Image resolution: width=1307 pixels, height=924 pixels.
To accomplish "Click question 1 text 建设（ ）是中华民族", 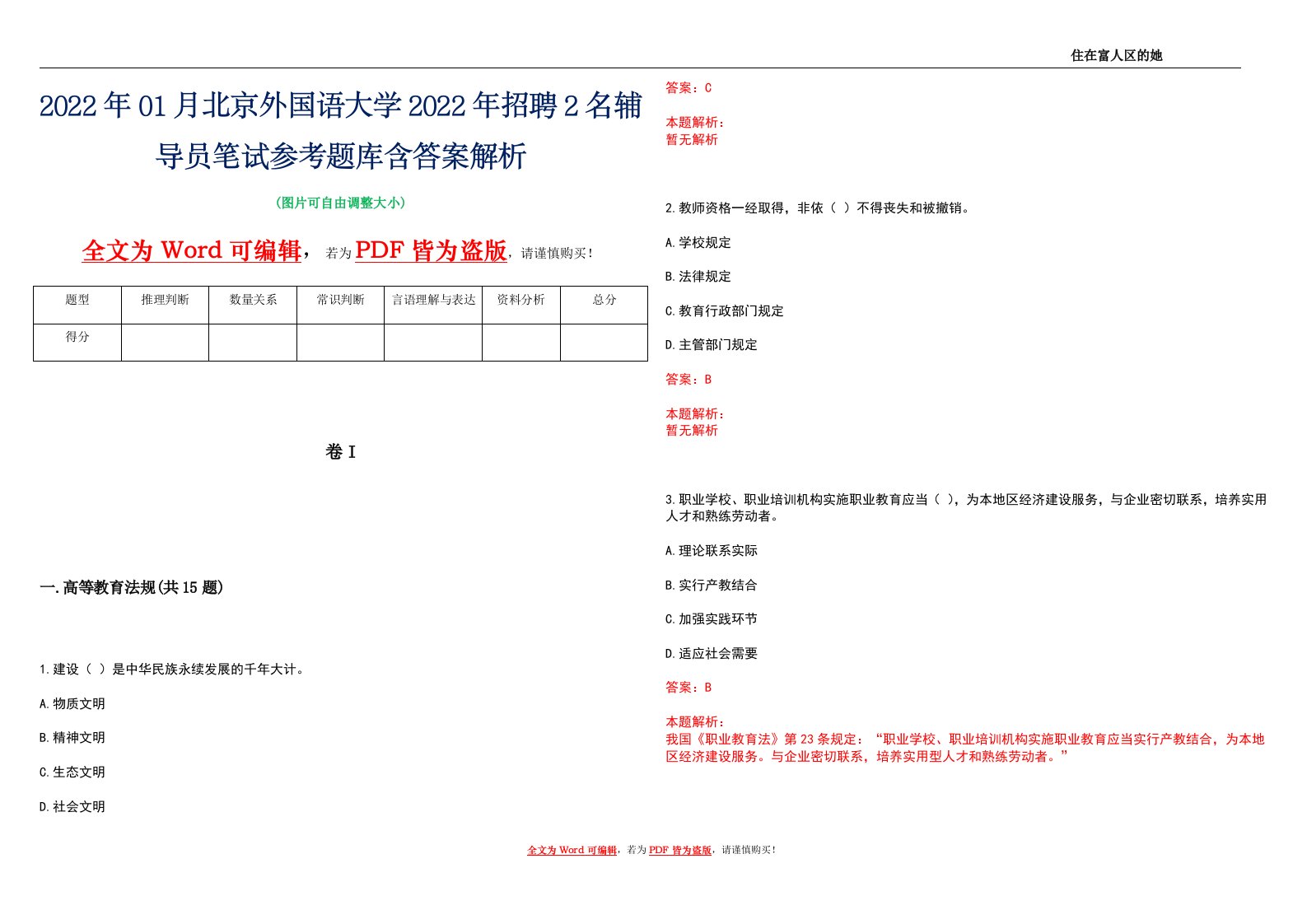I will (174, 670).
